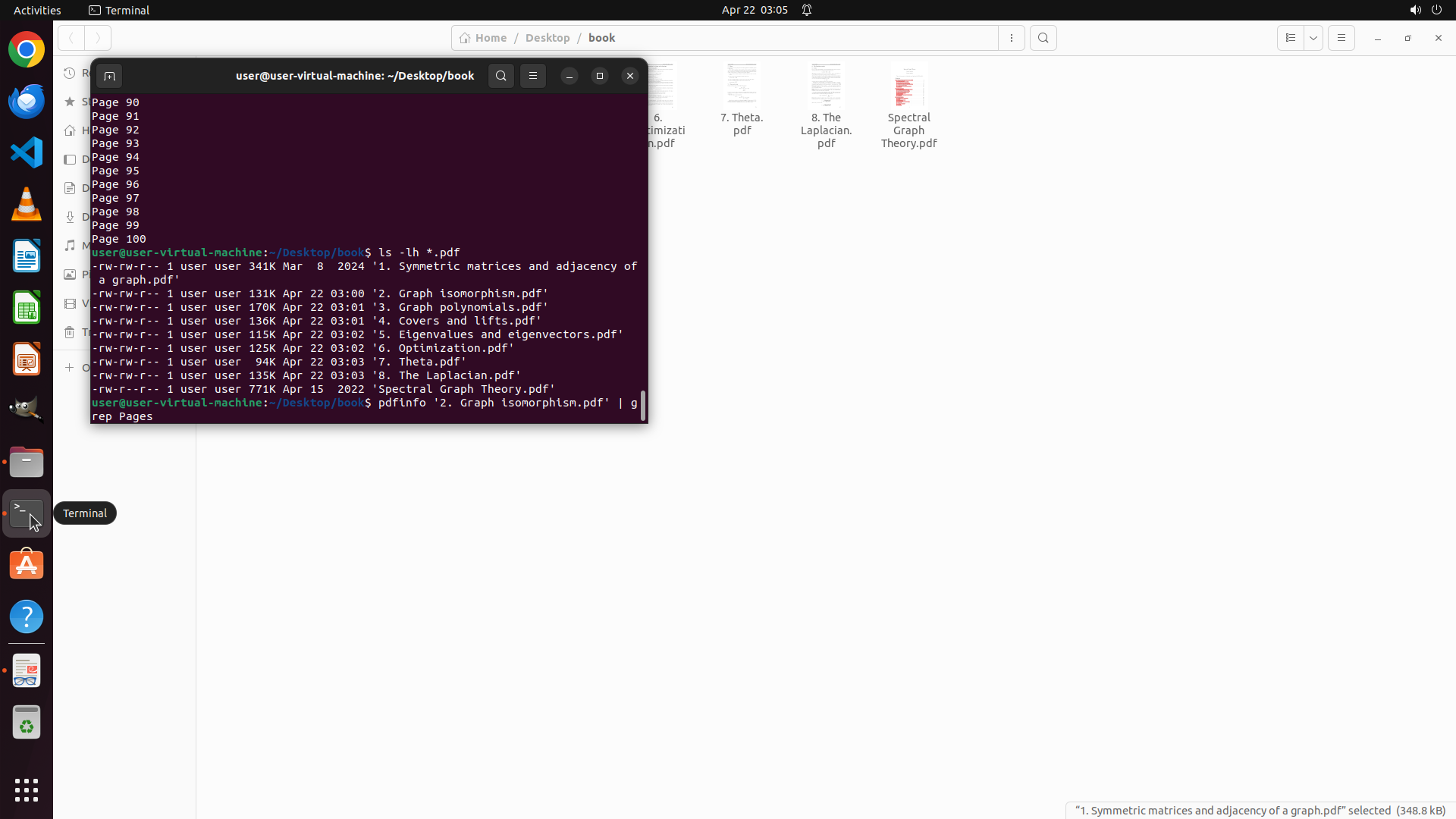
Task: Click the terminal scrollbar
Action: (x=643, y=406)
